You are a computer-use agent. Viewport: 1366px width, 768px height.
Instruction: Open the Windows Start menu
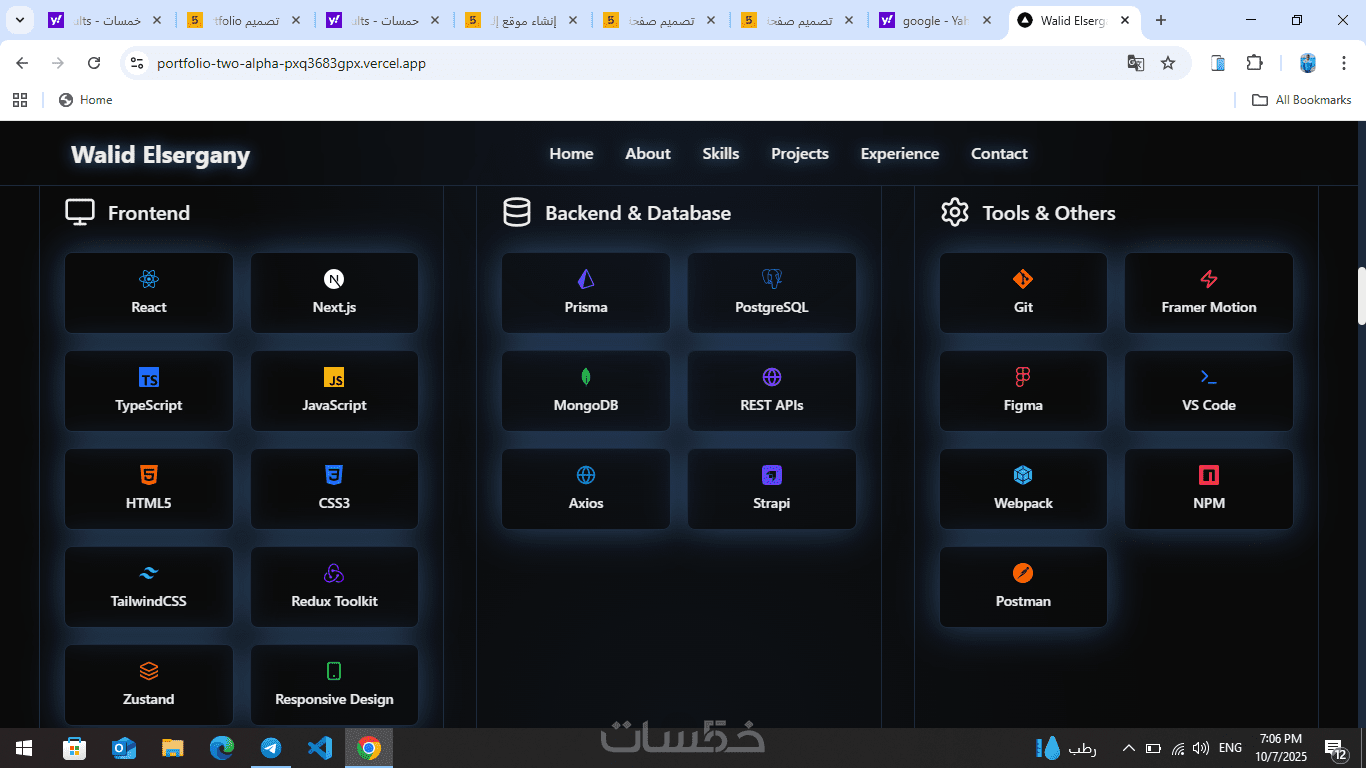[24, 748]
